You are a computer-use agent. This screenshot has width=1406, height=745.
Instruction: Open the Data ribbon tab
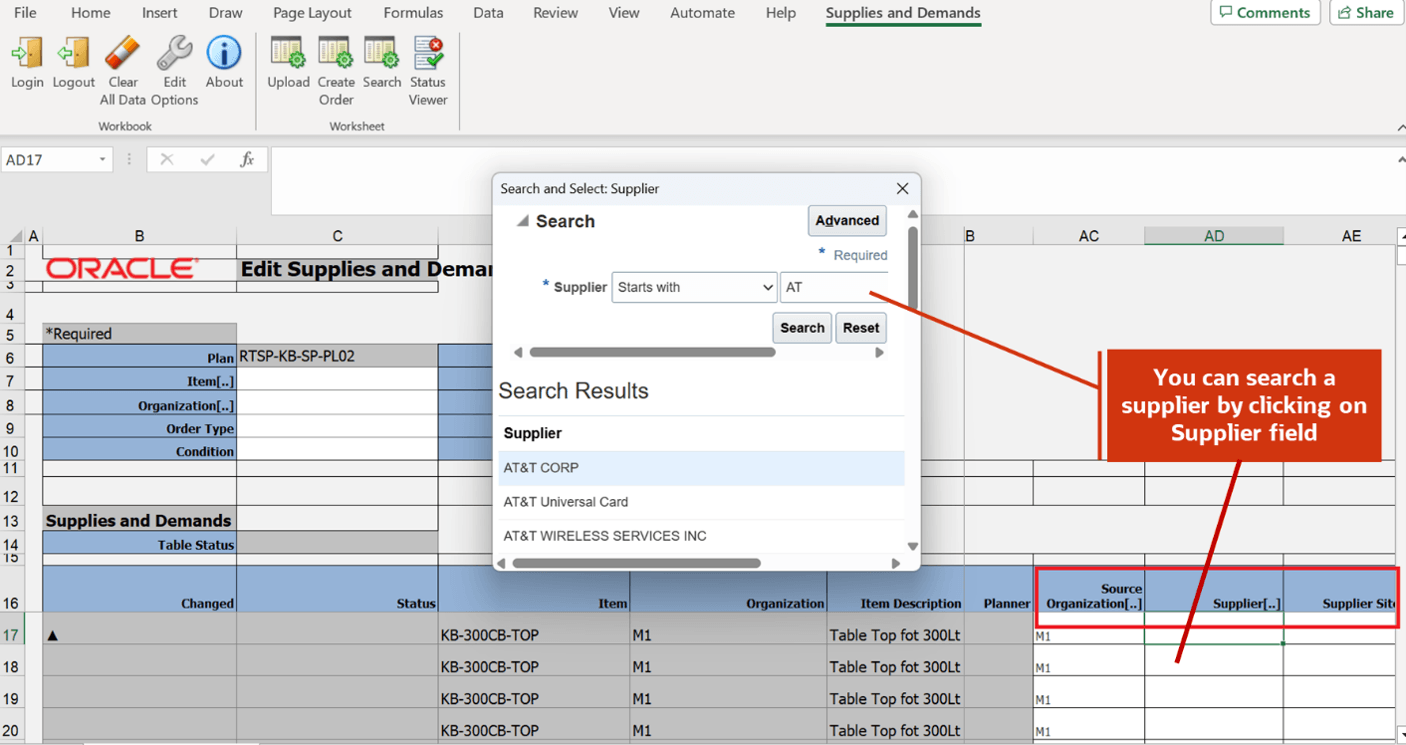coord(488,13)
